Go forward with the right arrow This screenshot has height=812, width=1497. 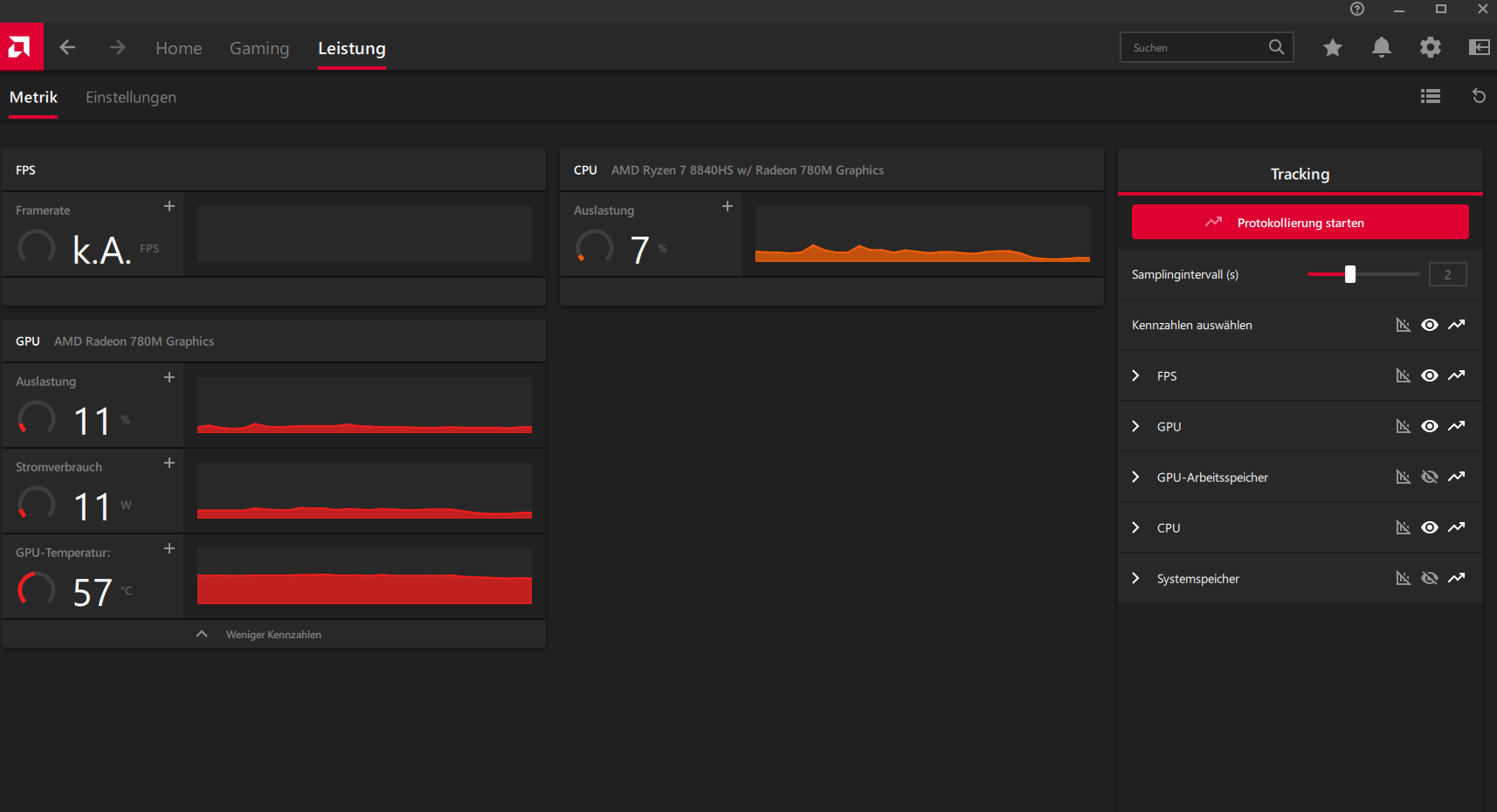click(117, 47)
